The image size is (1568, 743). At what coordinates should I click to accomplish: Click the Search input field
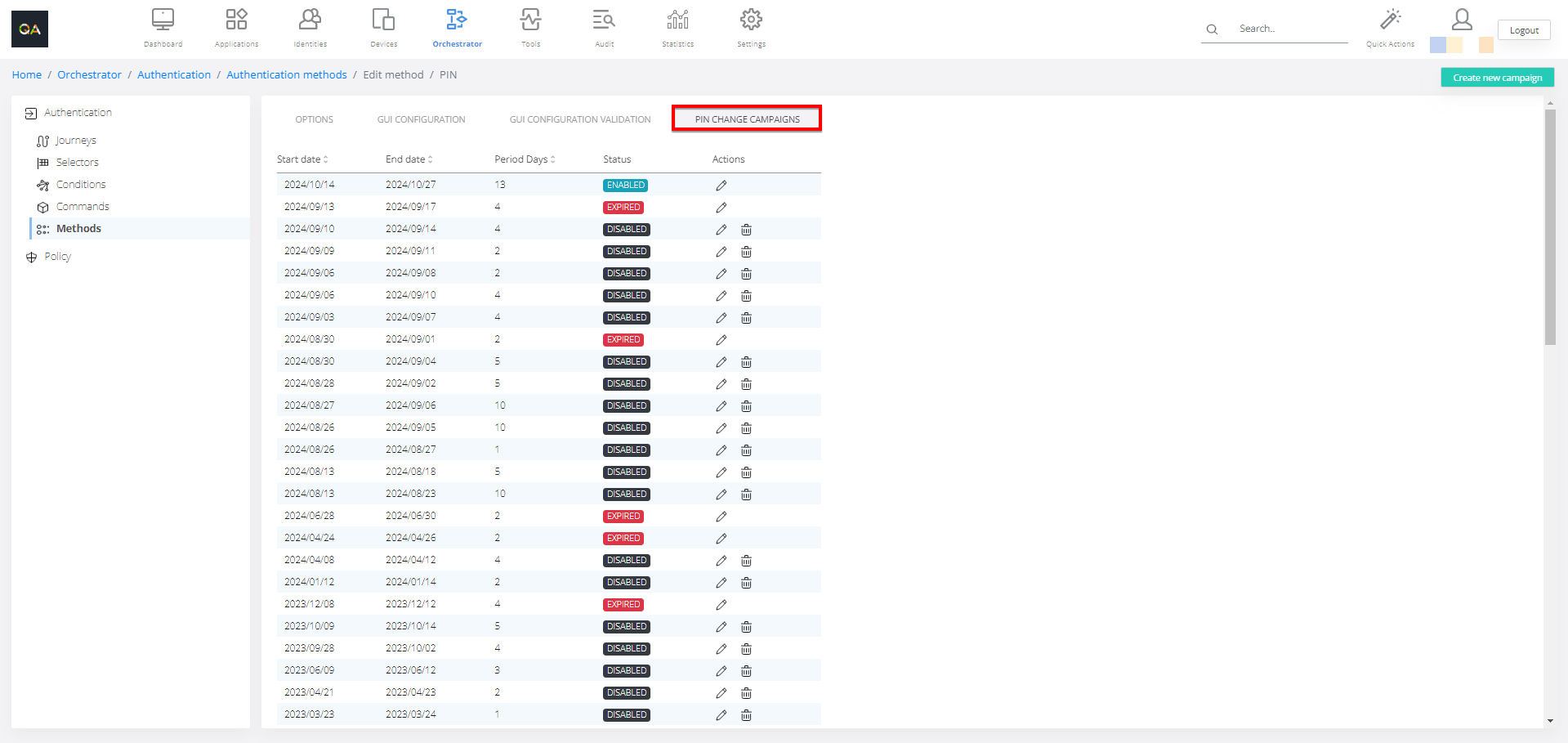click(1289, 29)
